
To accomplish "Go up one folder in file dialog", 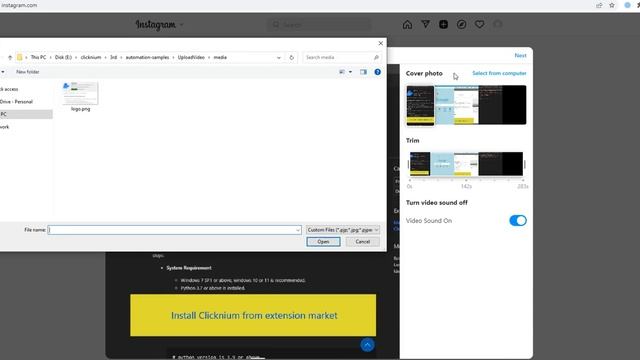I will tap(10, 58).
